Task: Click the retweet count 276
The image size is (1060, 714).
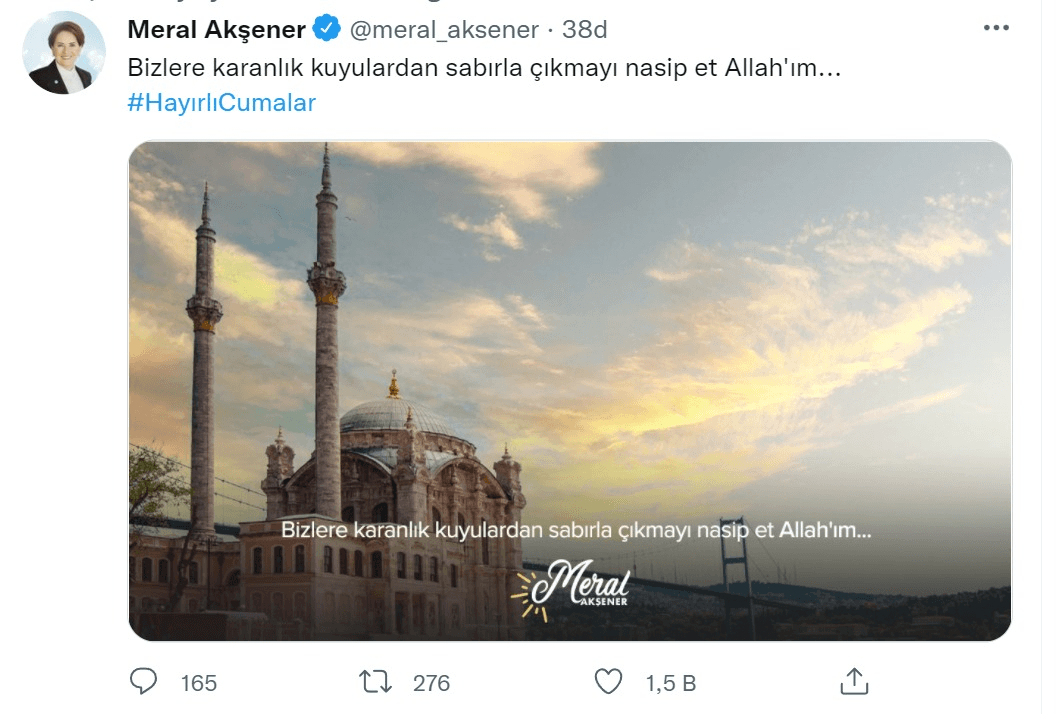Action: tap(431, 683)
